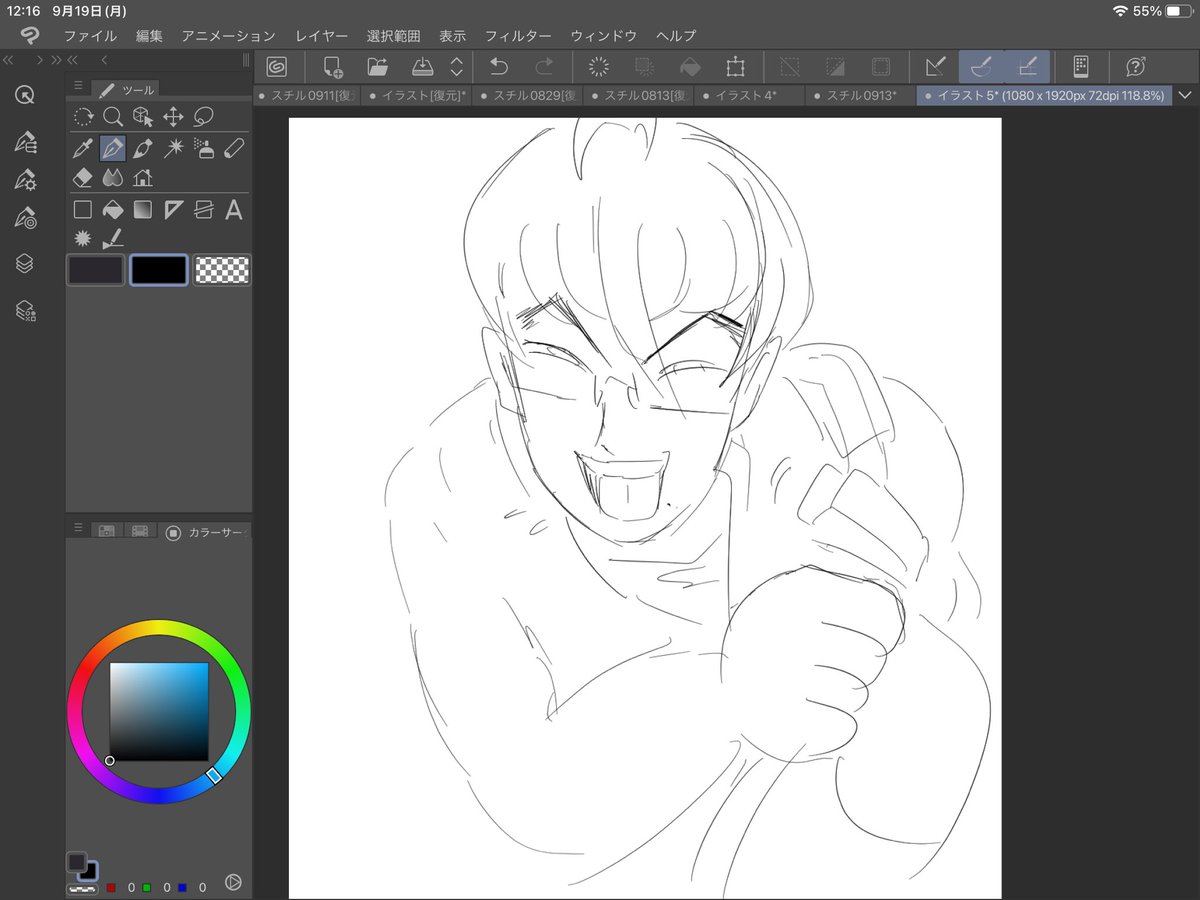Activate the Scale/Rotate transform
The width and height of the screenshot is (1200, 900).
[x=736, y=67]
